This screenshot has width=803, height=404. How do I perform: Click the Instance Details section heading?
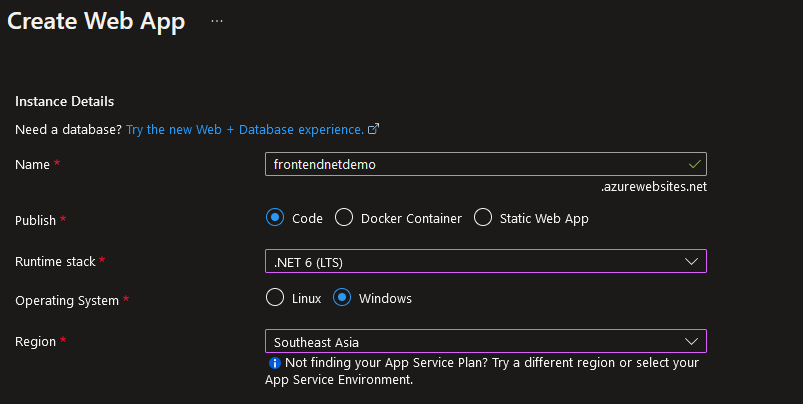click(x=65, y=101)
